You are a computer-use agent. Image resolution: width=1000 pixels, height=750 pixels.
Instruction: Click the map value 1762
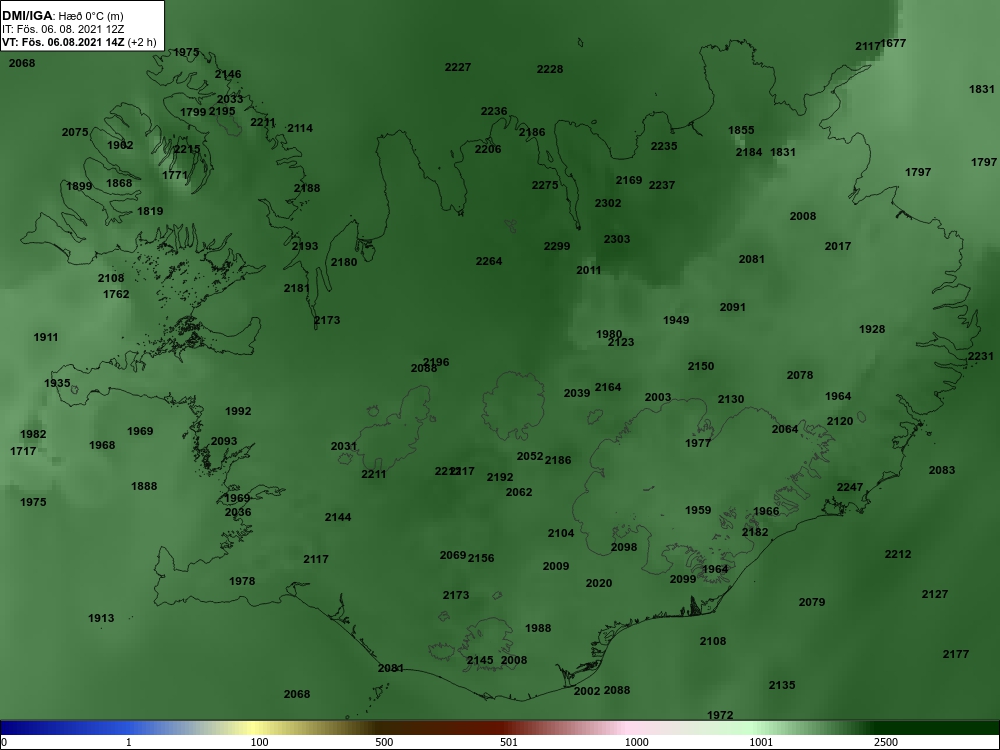[x=116, y=294]
